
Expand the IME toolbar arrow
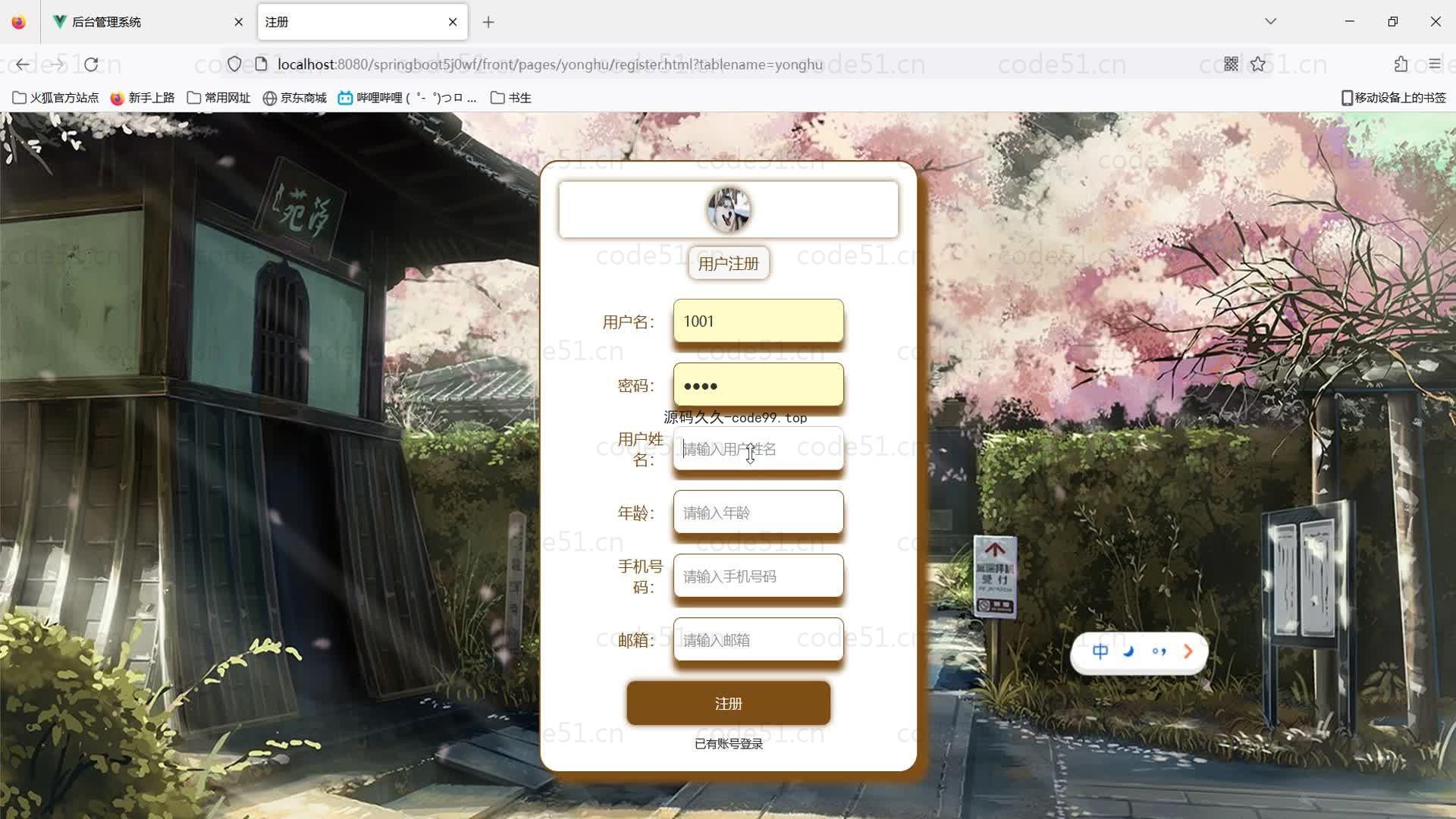[x=1188, y=651]
